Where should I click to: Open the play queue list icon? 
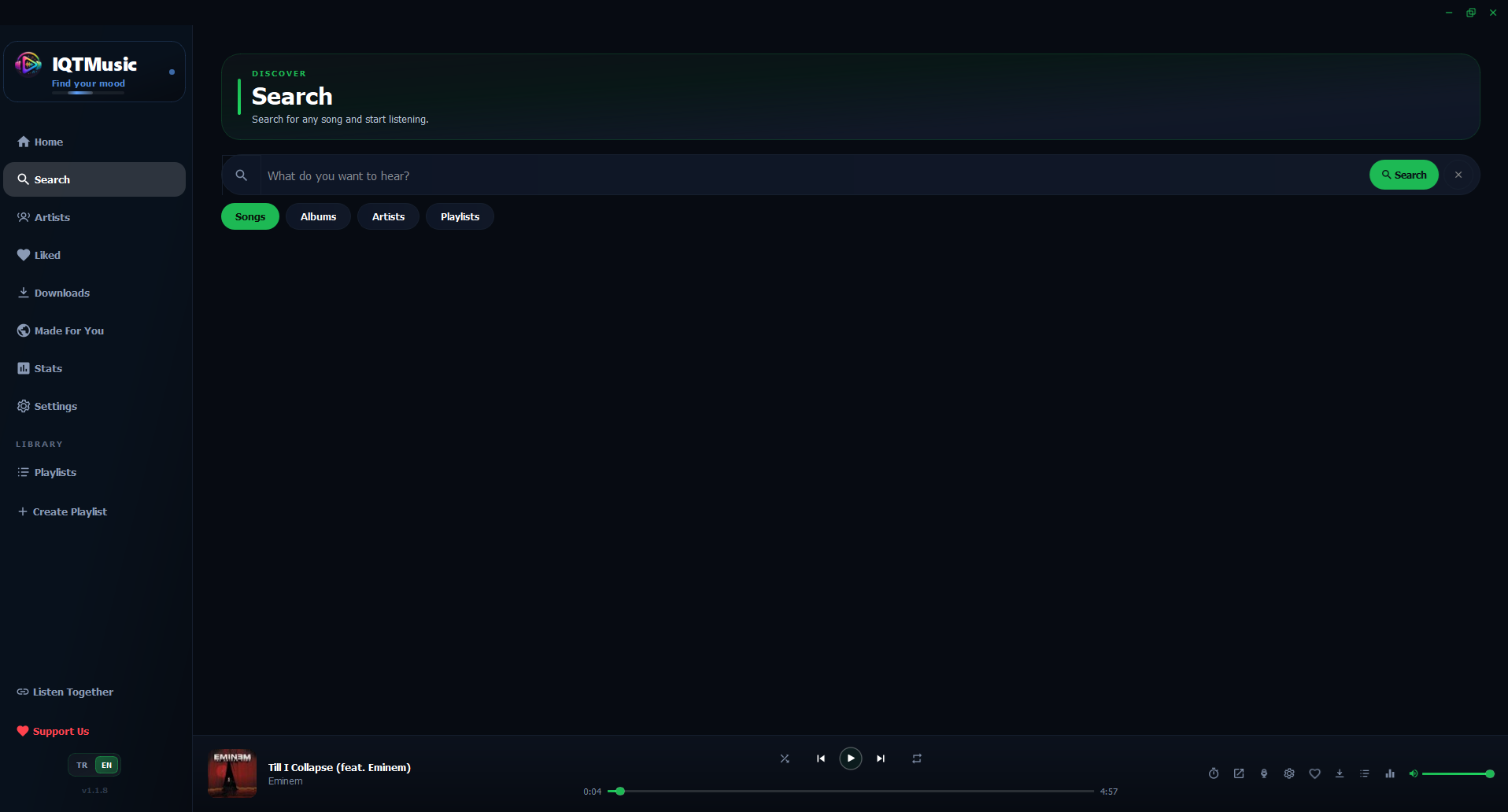pos(1365,773)
